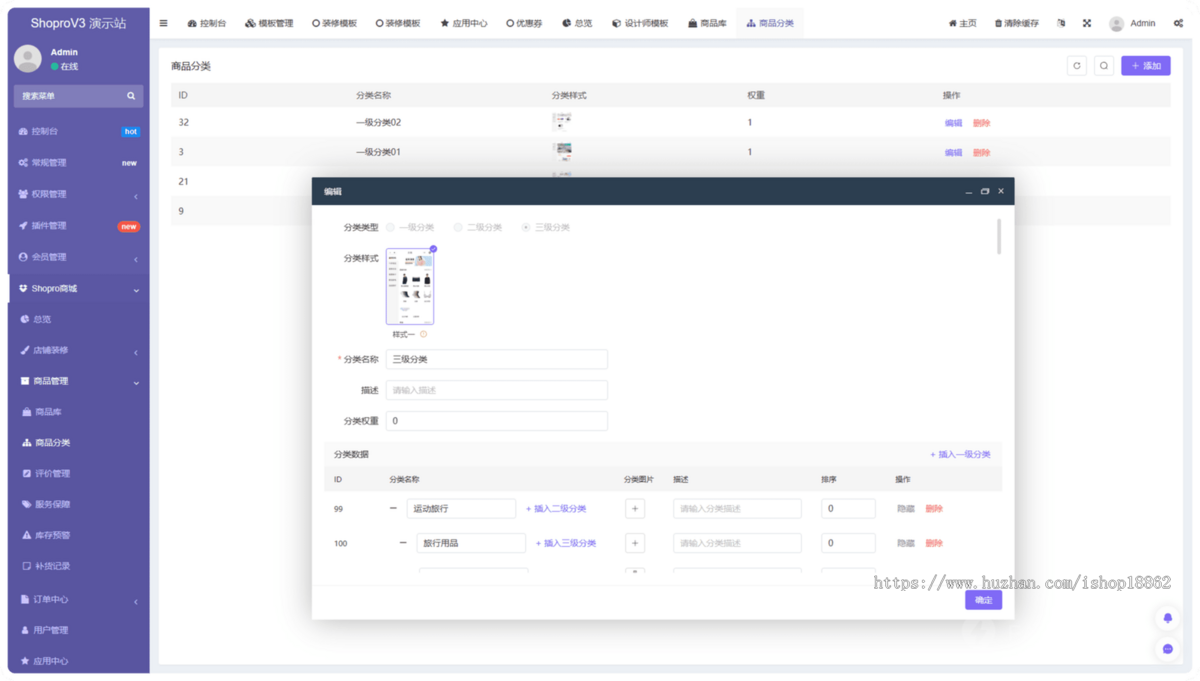Click the fullscreen toggle icon in top bar

click(1086, 22)
